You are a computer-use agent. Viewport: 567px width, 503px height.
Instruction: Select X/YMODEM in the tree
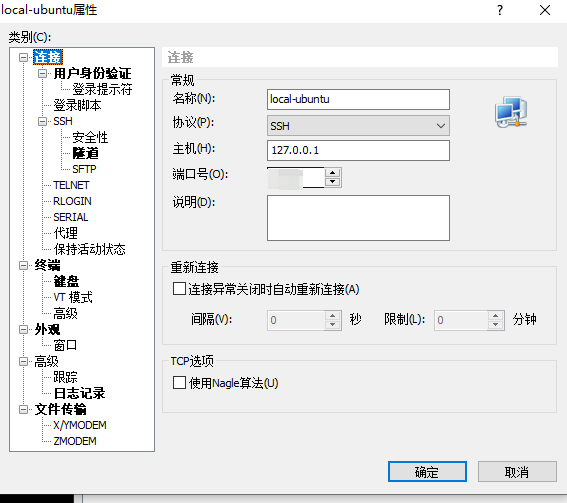(80, 425)
